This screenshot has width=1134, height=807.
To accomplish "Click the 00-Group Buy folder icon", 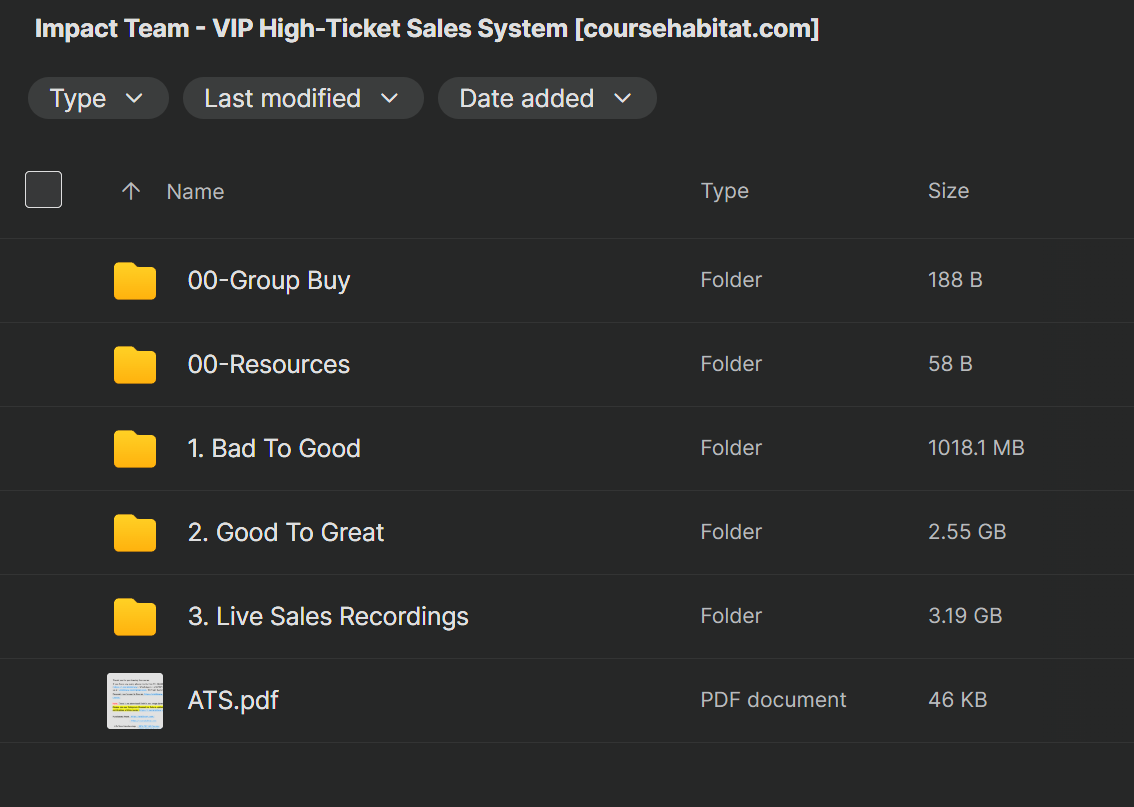I will (135, 281).
